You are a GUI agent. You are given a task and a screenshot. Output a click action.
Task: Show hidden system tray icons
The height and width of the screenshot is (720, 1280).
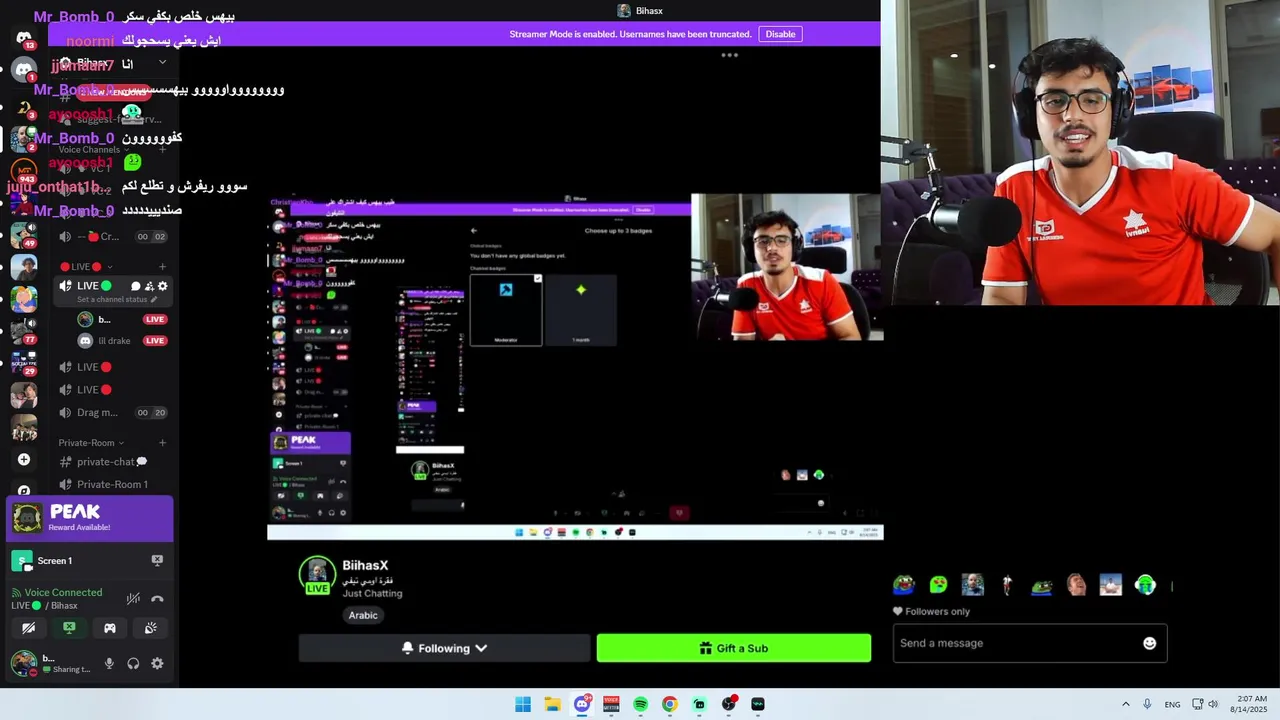(1125, 704)
